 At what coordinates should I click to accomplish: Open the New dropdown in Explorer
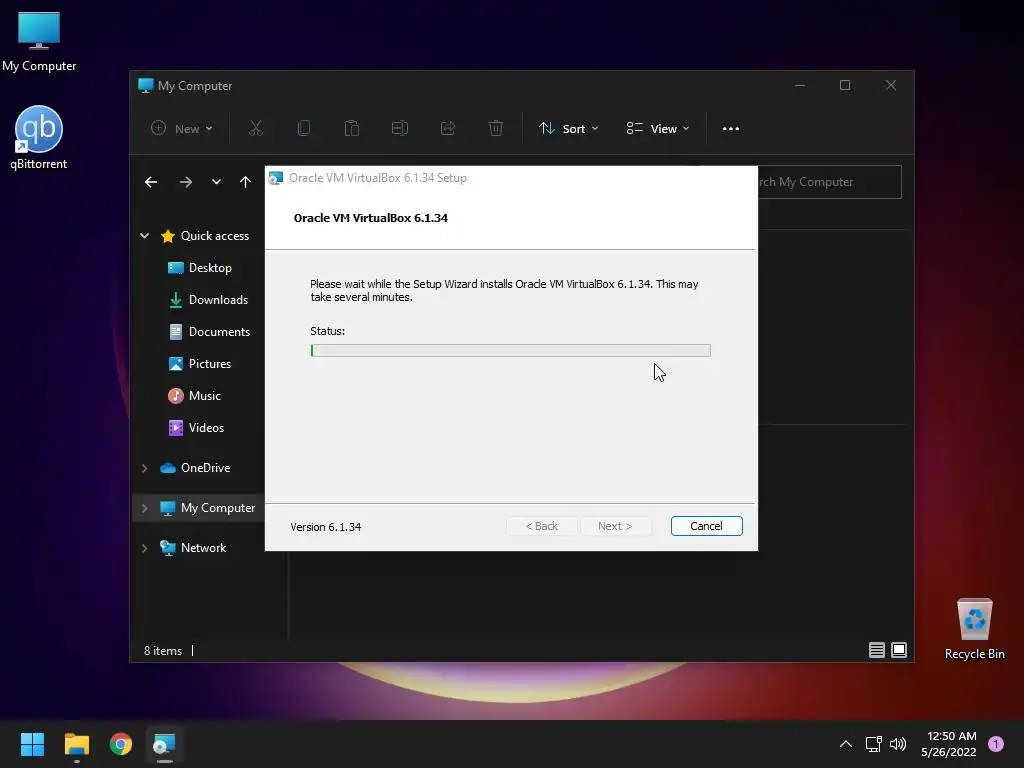[182, 129]
